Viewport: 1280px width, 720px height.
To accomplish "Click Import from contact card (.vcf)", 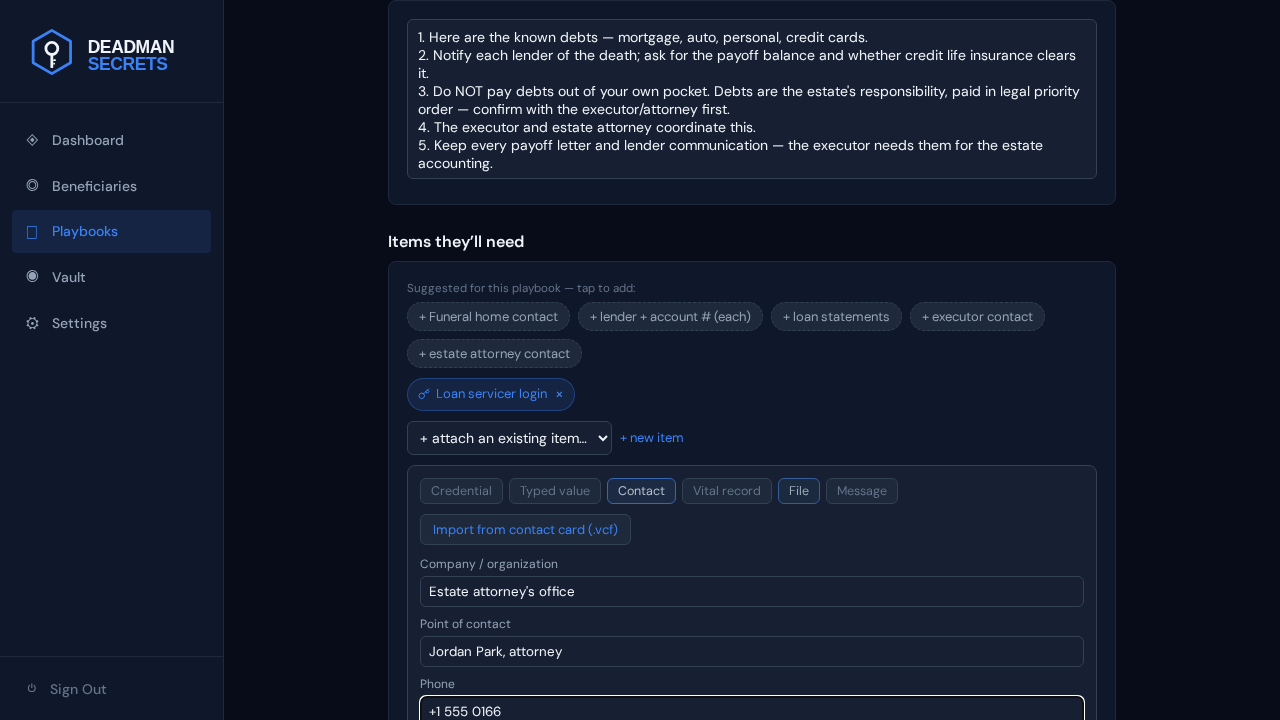I will 525,530.
